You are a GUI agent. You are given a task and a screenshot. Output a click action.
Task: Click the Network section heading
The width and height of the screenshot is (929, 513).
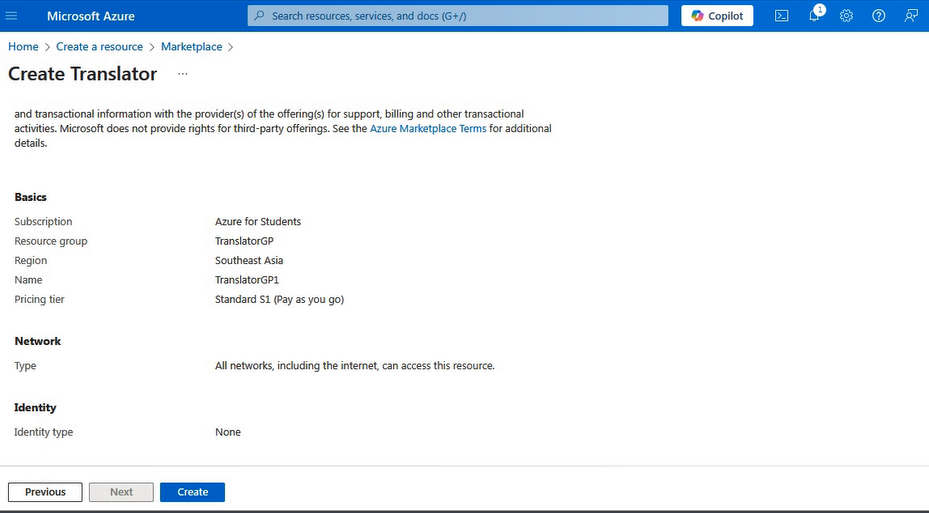pos(37,341)
